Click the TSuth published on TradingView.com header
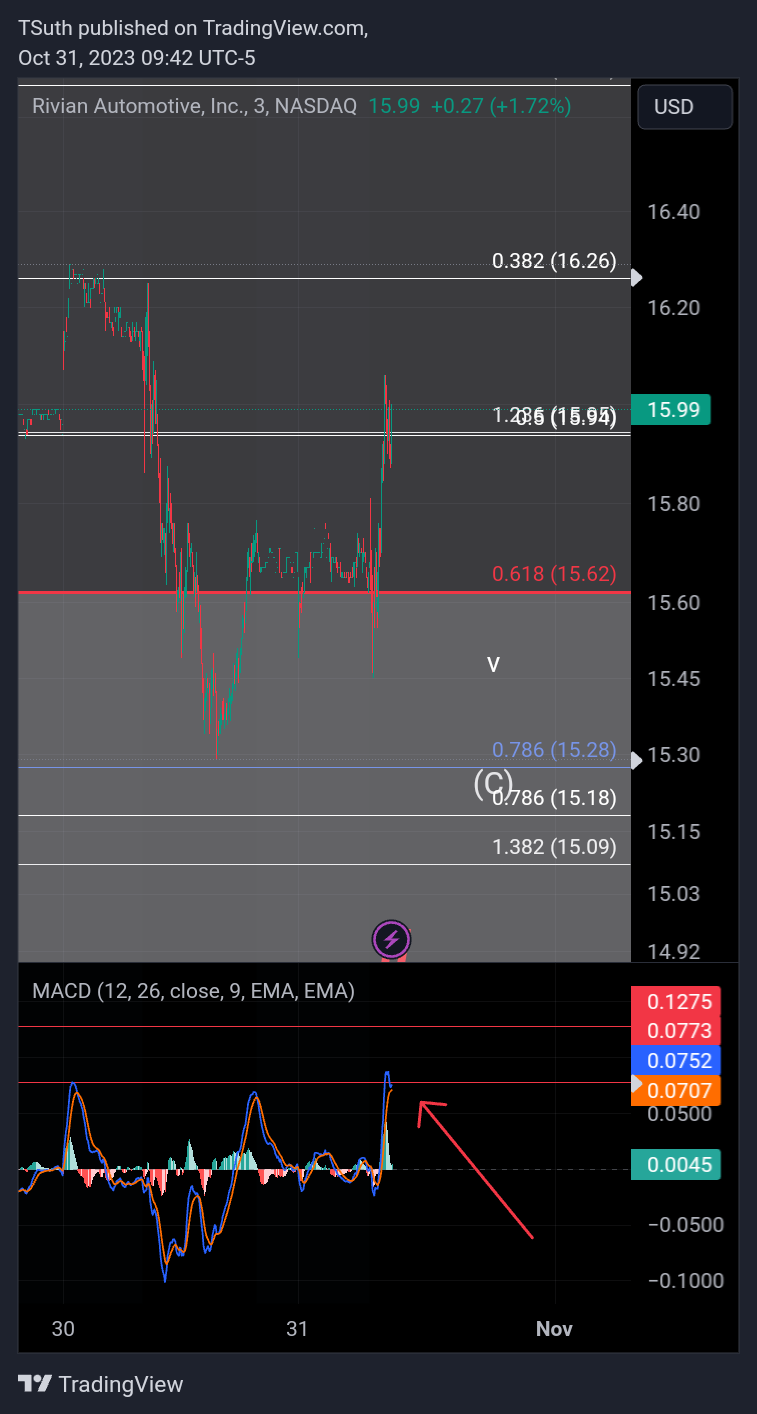757x1414 pixels. pos(193,29)
